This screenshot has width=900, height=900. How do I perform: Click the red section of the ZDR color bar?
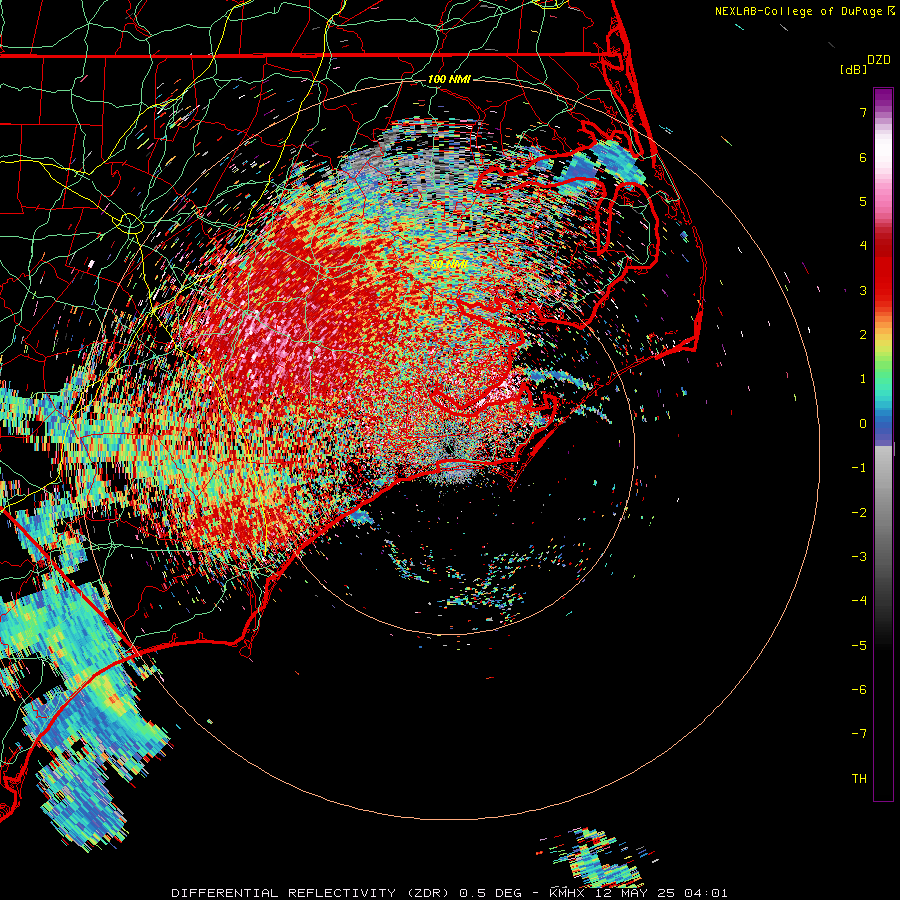pos(883,270)
